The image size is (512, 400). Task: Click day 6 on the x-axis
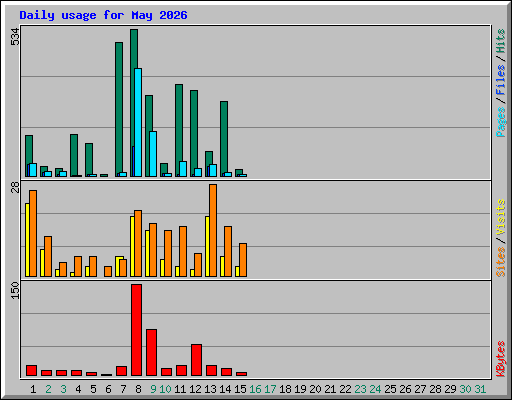coord(108,389)
